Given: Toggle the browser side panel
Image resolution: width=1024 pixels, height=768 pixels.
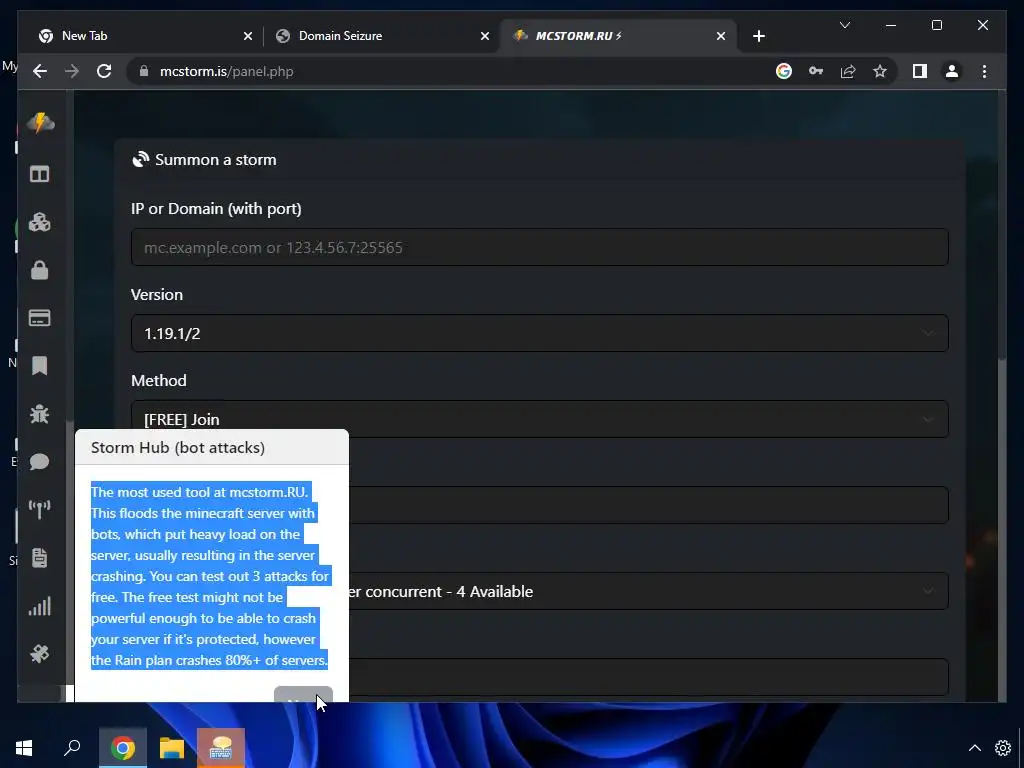Looking at the screenshot, I should (920, 71).
